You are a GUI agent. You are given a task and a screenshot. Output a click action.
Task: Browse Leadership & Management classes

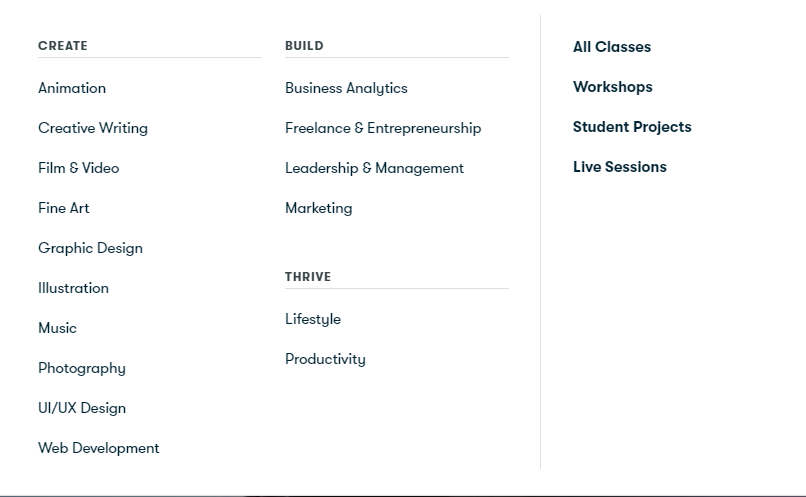374,168
